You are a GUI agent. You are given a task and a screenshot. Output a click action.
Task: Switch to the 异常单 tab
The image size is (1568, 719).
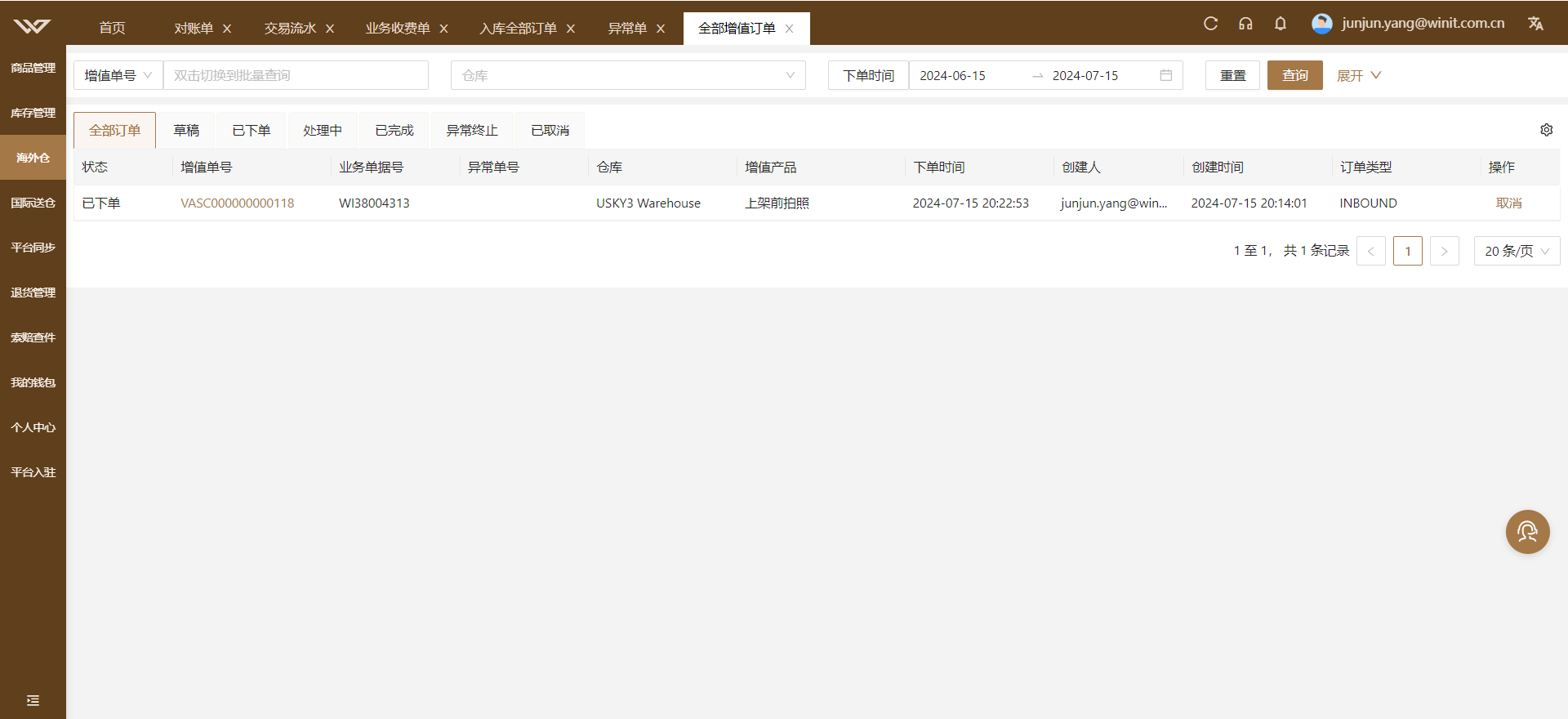(x=626, y=29)
